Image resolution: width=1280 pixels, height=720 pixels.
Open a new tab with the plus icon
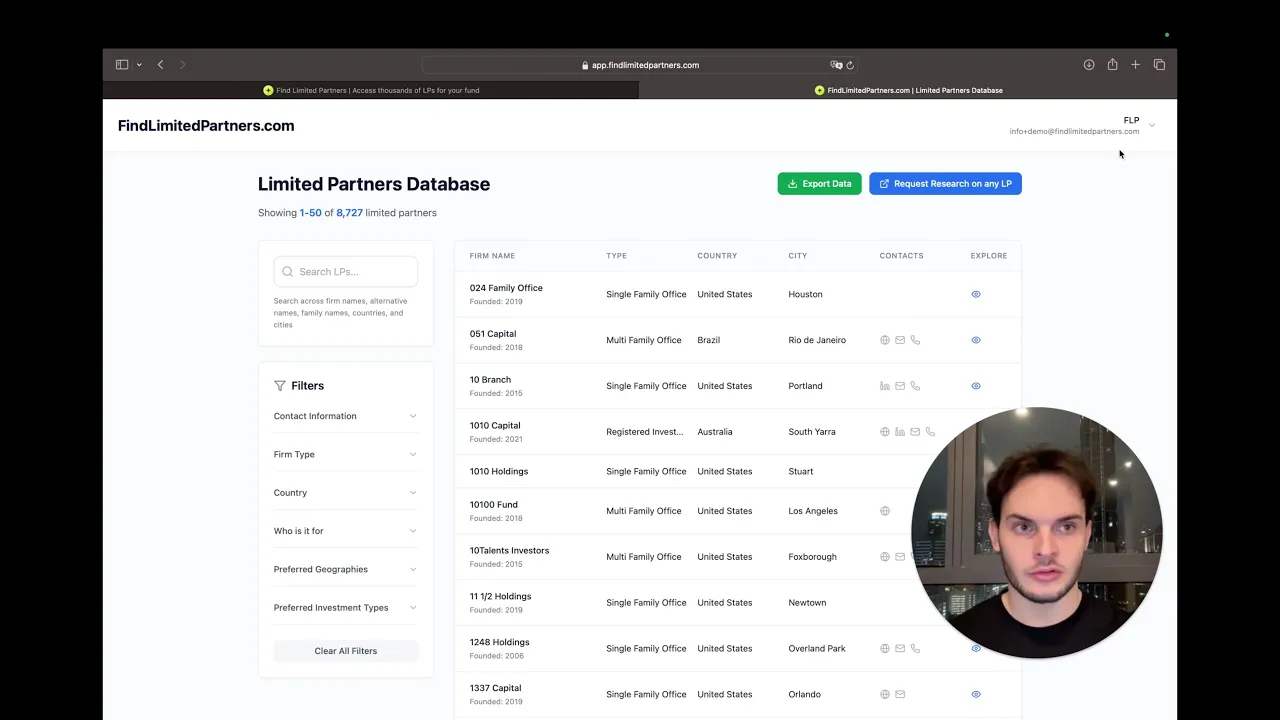pos(1135,65)
